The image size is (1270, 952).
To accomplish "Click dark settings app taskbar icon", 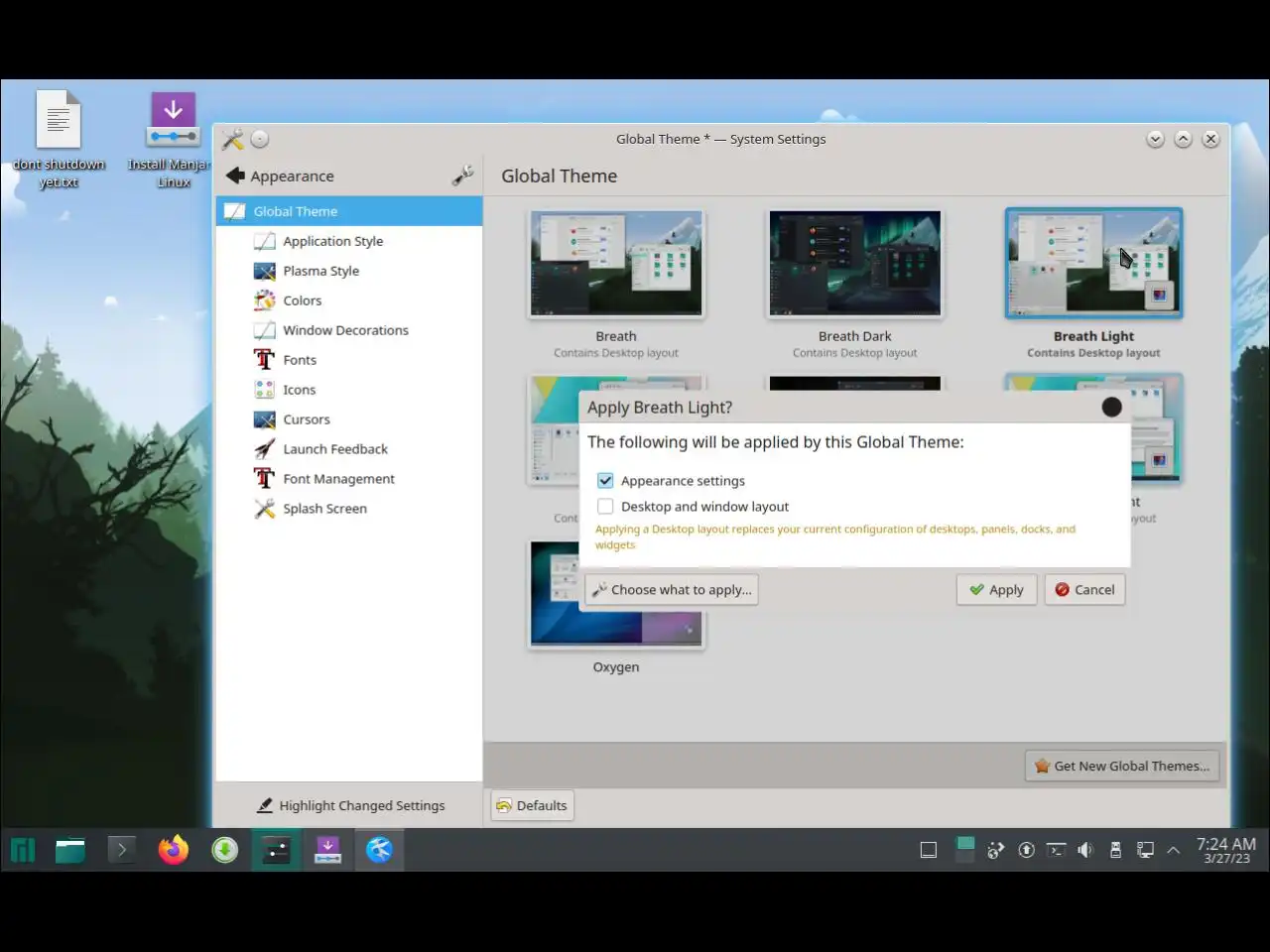I will point(276,850).
